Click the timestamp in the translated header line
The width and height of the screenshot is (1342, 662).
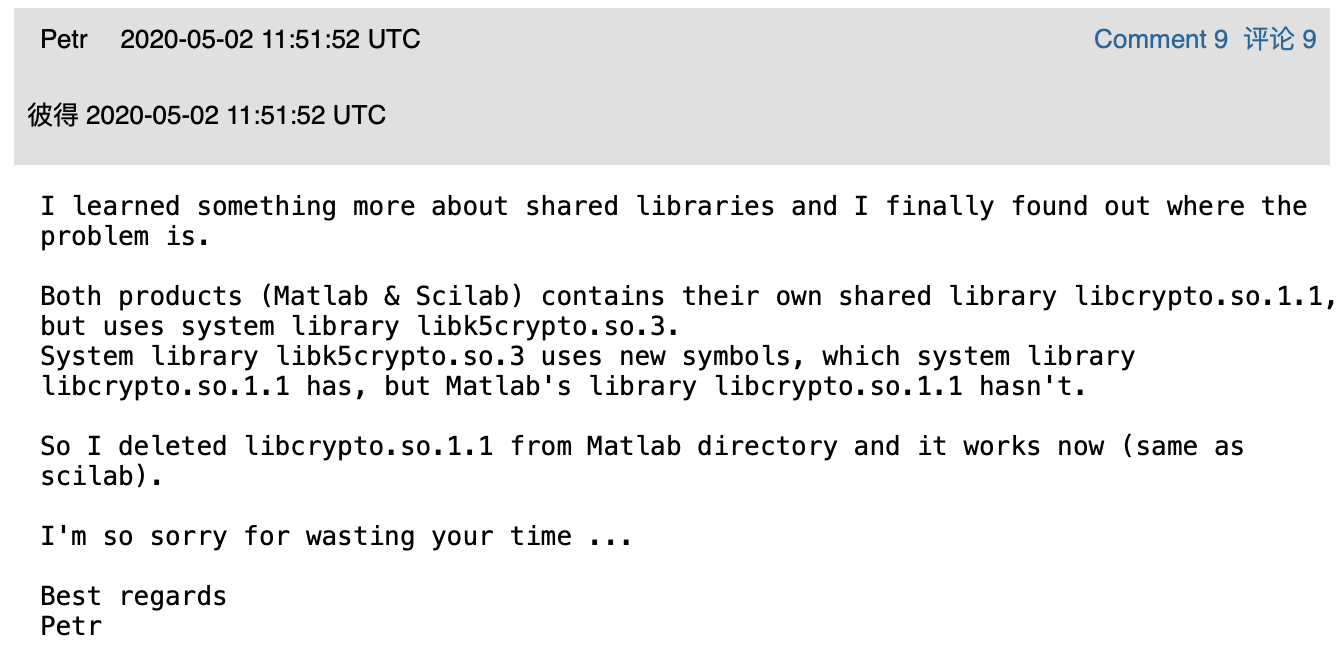236,115
